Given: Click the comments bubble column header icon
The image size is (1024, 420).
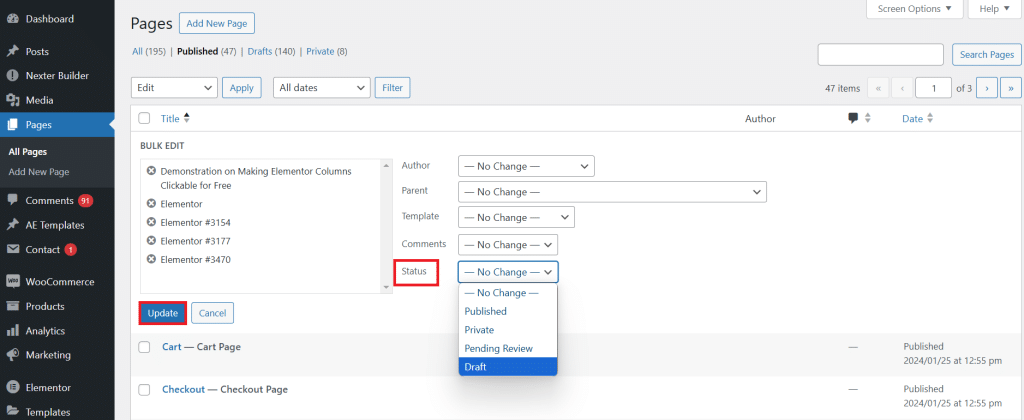Looking at the screenshot, I should pos(853,118).
